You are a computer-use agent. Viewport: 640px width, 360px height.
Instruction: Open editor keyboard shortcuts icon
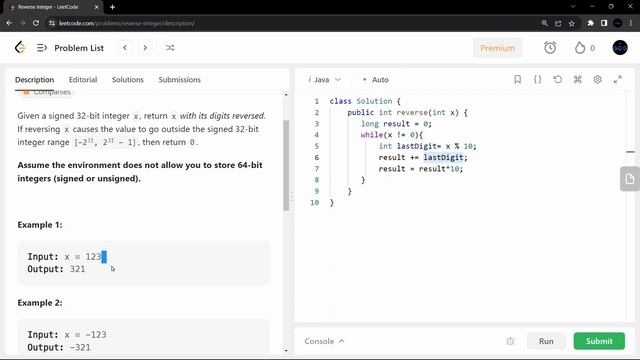(578, 79)
